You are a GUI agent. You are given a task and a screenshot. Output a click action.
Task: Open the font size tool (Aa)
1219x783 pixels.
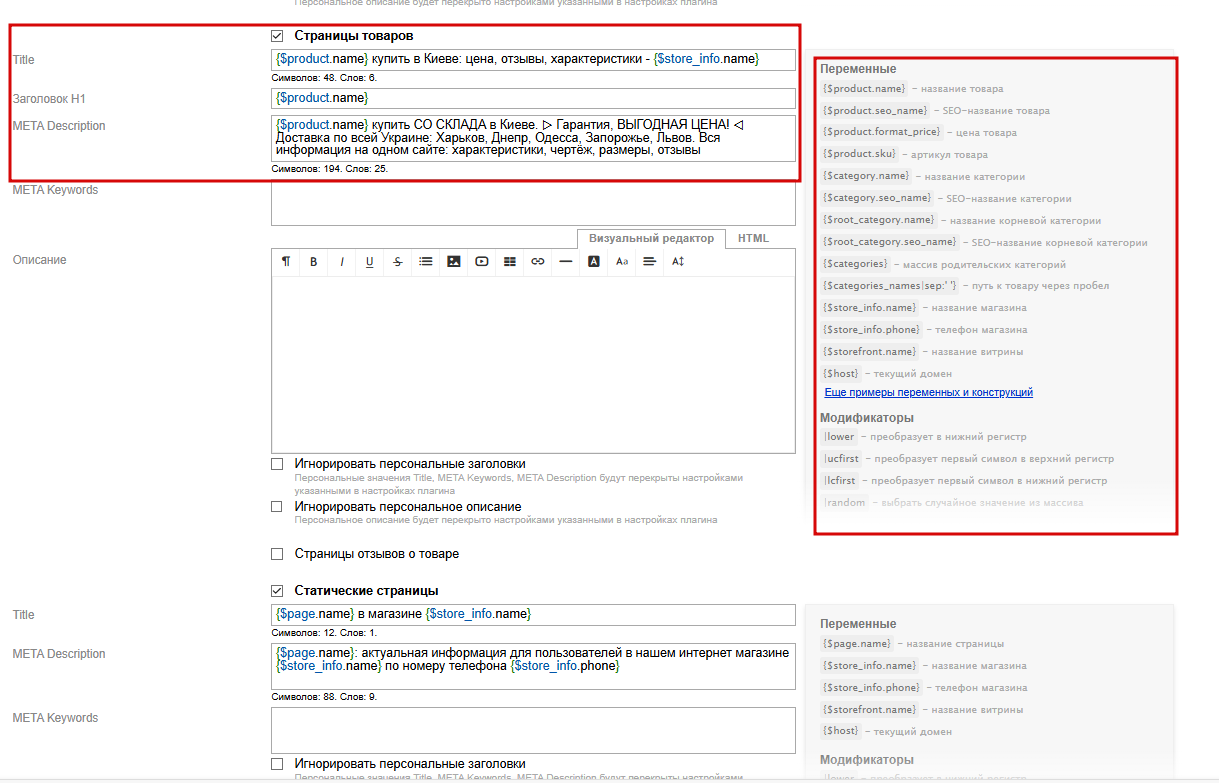click(x=622, y=261)
